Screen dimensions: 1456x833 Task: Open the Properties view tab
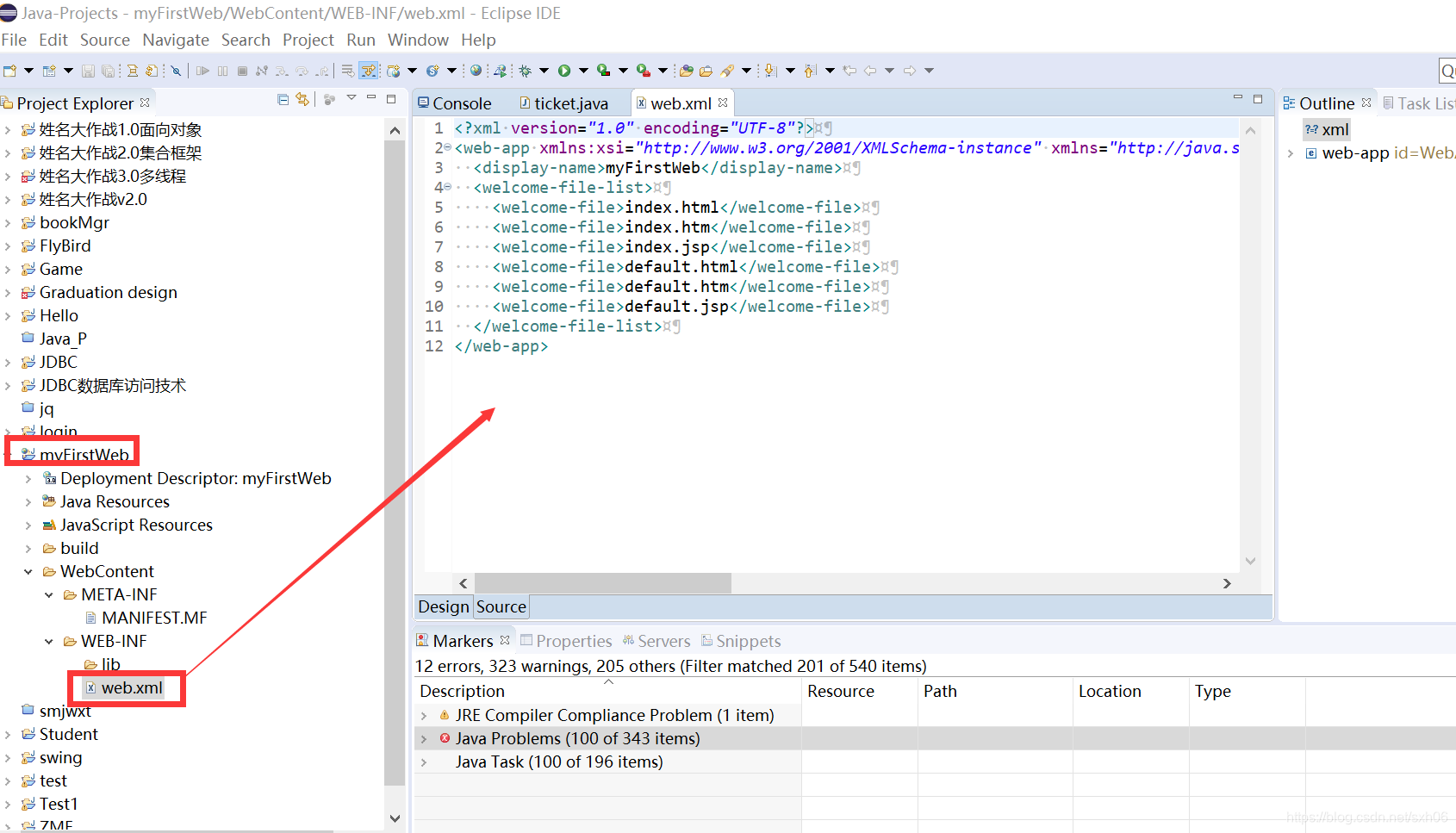pos(566,641)
